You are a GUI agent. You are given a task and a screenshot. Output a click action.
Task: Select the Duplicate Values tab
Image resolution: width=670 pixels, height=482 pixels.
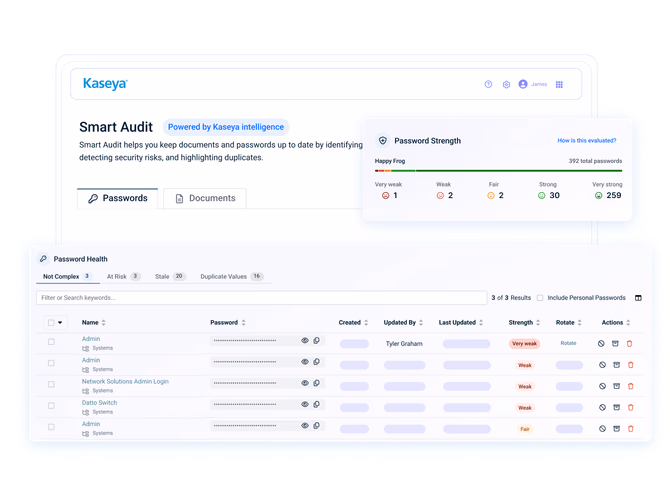click(x=232, y=276)
